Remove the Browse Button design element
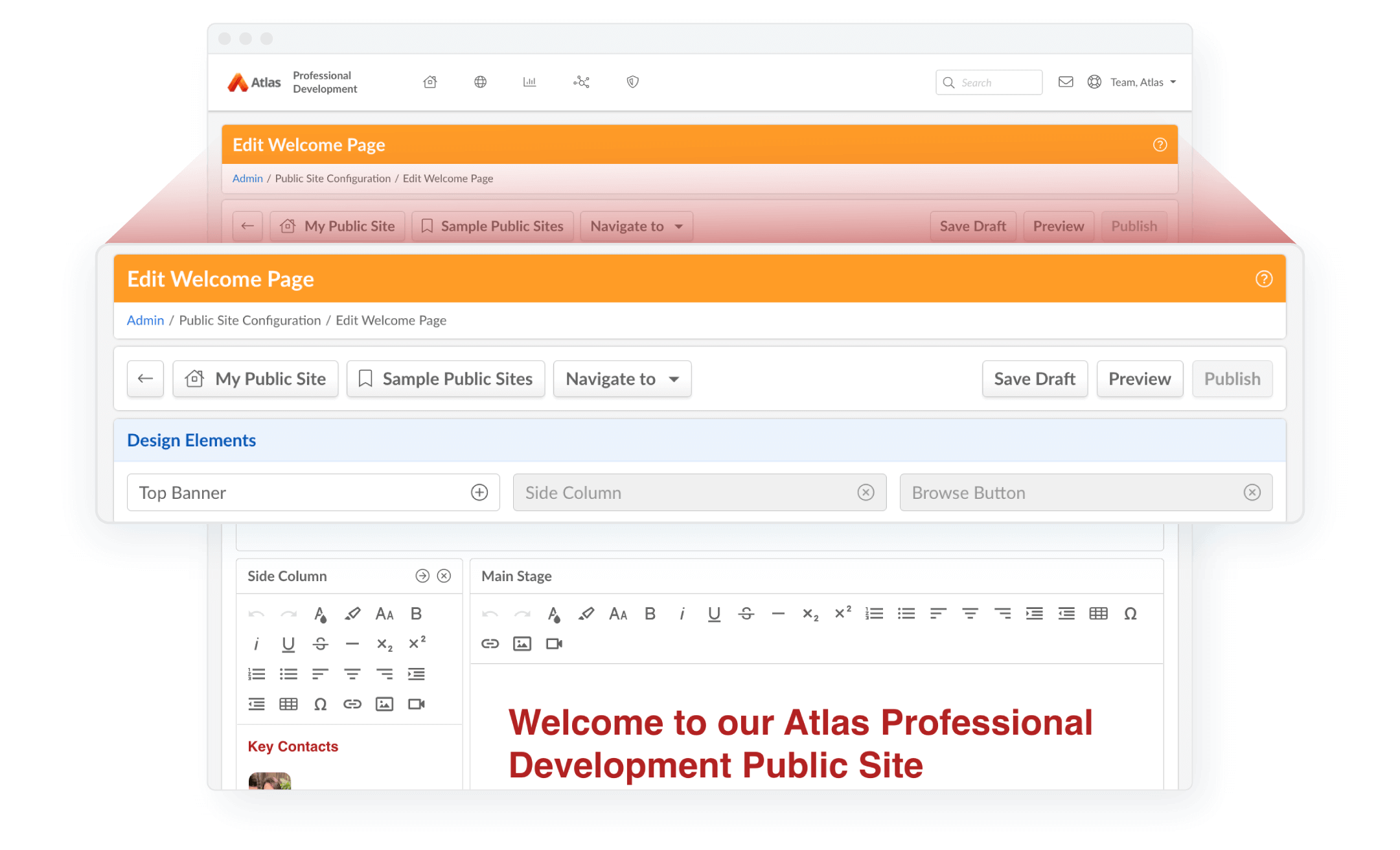This screenshot has height=850, width=1400. [1252, 492]
